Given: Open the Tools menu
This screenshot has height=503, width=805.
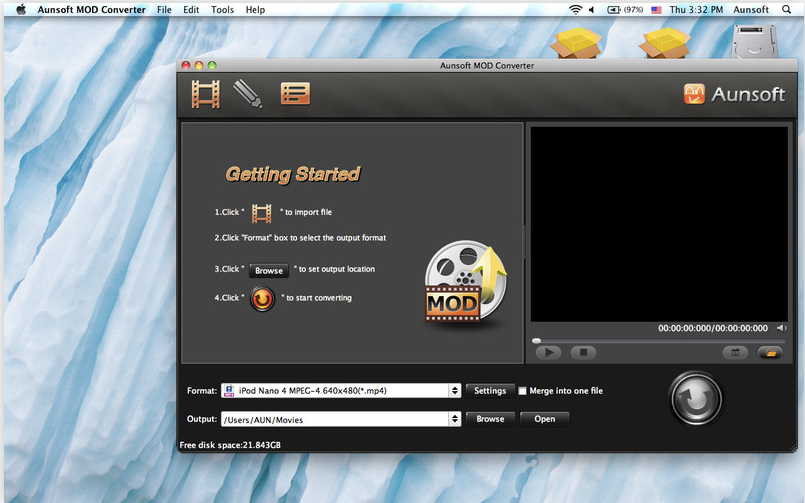Looking at the screenshot, I should click(222, 9).
